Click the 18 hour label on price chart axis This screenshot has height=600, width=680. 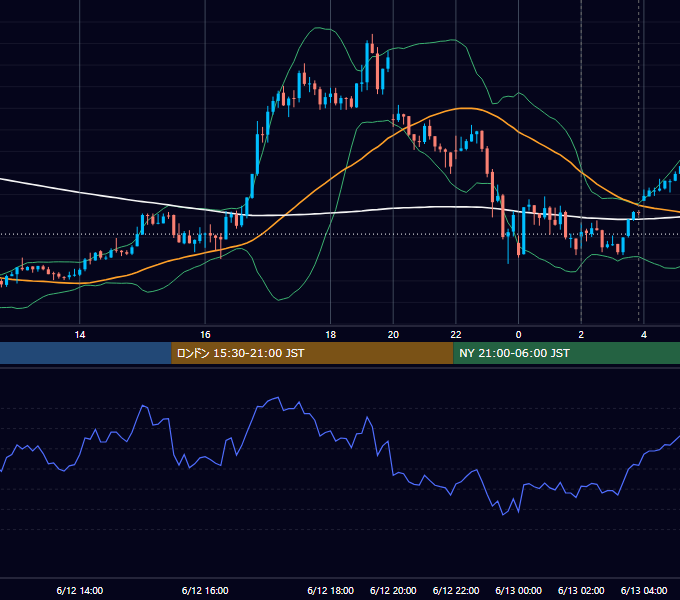[330, 335]
